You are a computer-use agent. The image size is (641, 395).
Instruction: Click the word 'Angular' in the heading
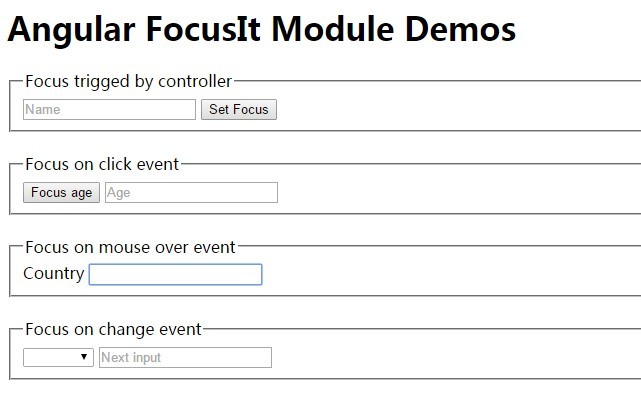[x=71, y=31]
